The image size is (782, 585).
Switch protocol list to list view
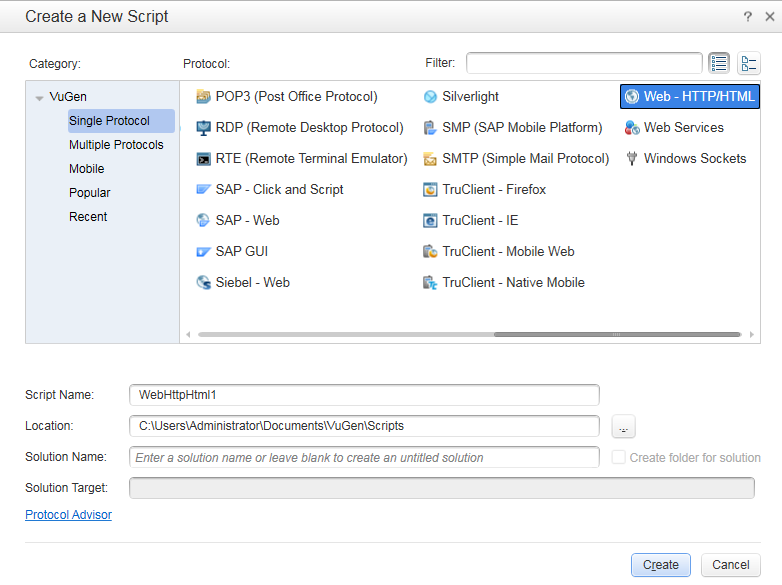point(719,63)
